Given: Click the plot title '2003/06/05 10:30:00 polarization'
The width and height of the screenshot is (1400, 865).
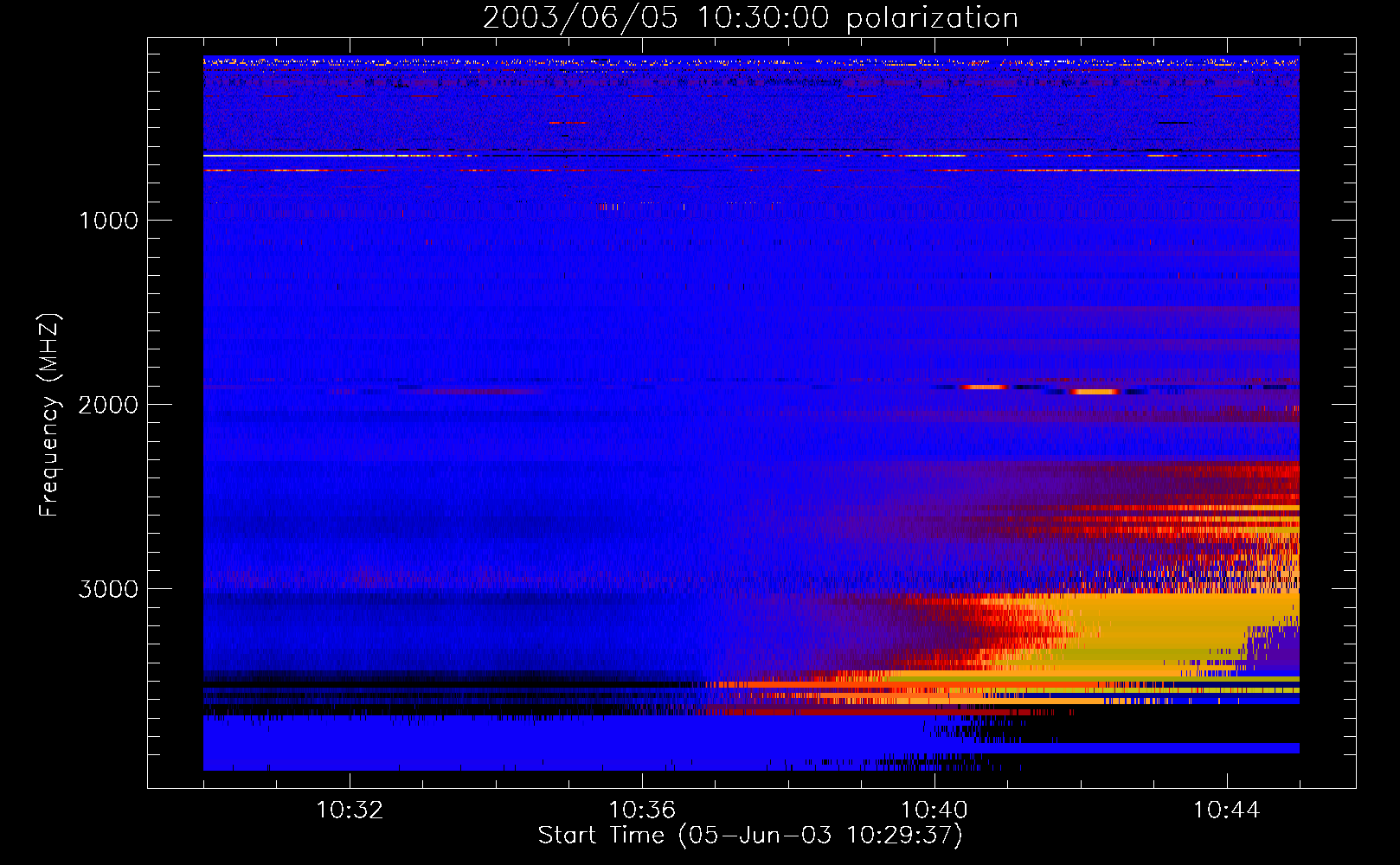Looking at the screenshot, I should click(750, 18).
